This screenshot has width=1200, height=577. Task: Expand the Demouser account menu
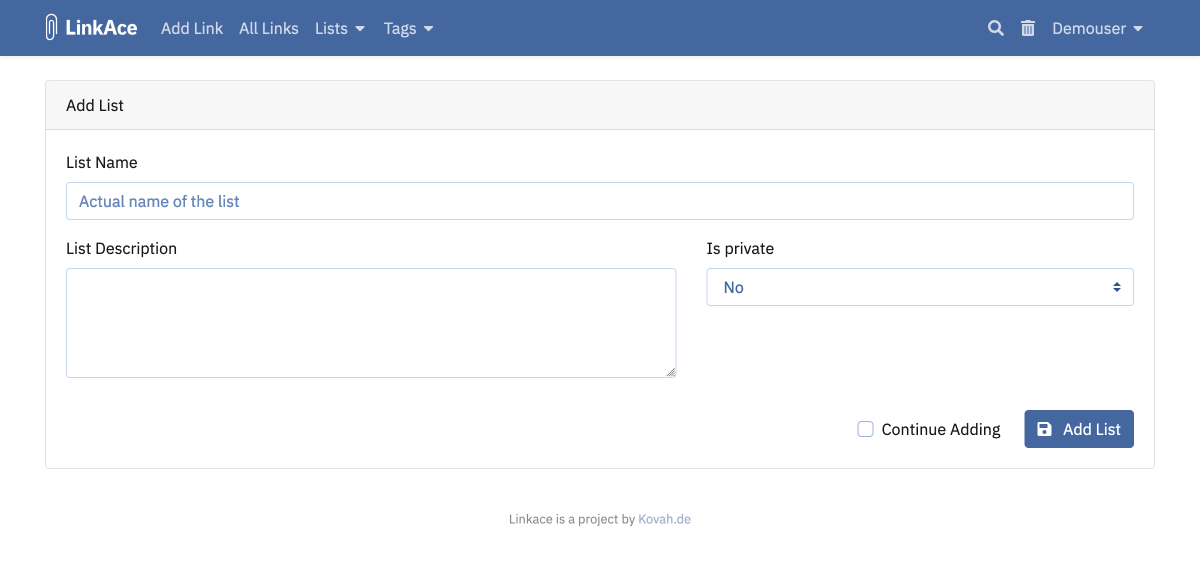(x=1097, y=28)
